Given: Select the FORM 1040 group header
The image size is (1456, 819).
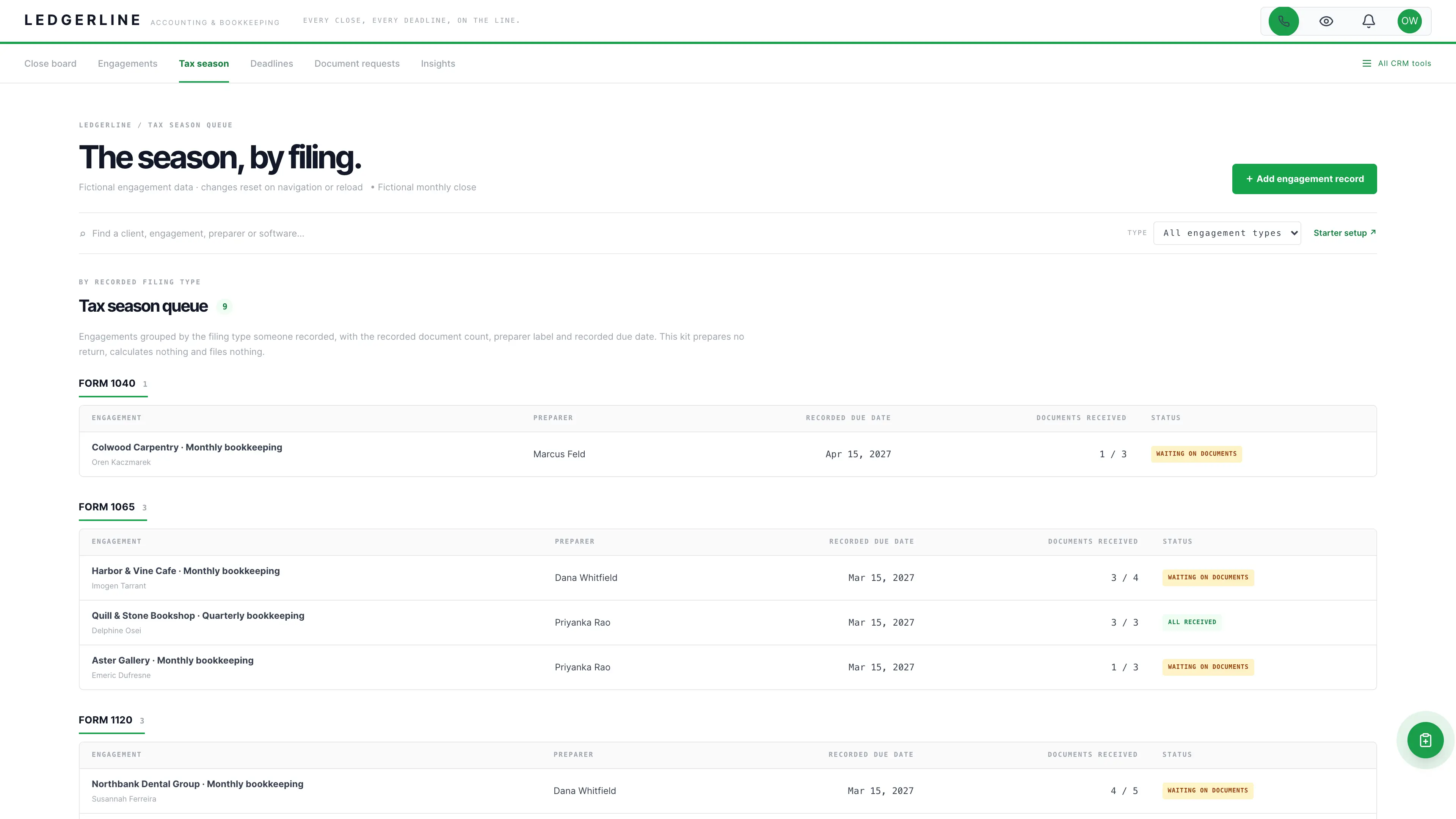Looking at the screenshot, I should coord(113,384).
